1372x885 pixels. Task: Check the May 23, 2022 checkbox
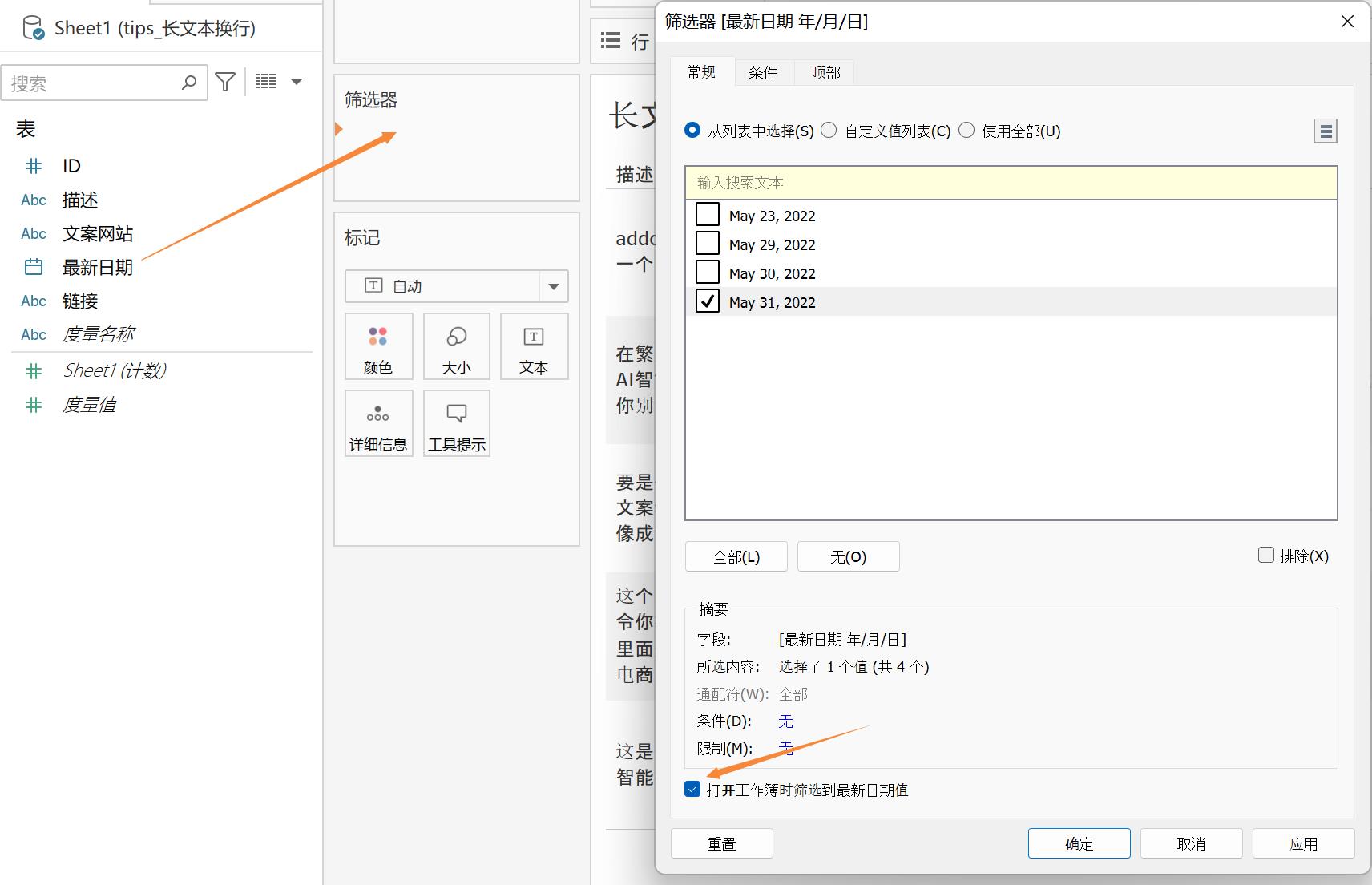(708, 214)
